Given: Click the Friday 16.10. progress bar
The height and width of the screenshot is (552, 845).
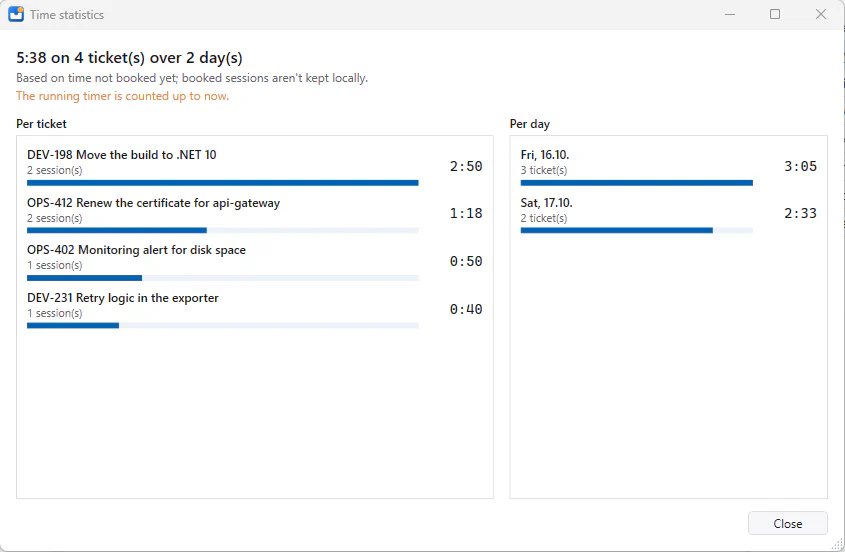Looking at the screenshot, I should click(x=636, y=183).
